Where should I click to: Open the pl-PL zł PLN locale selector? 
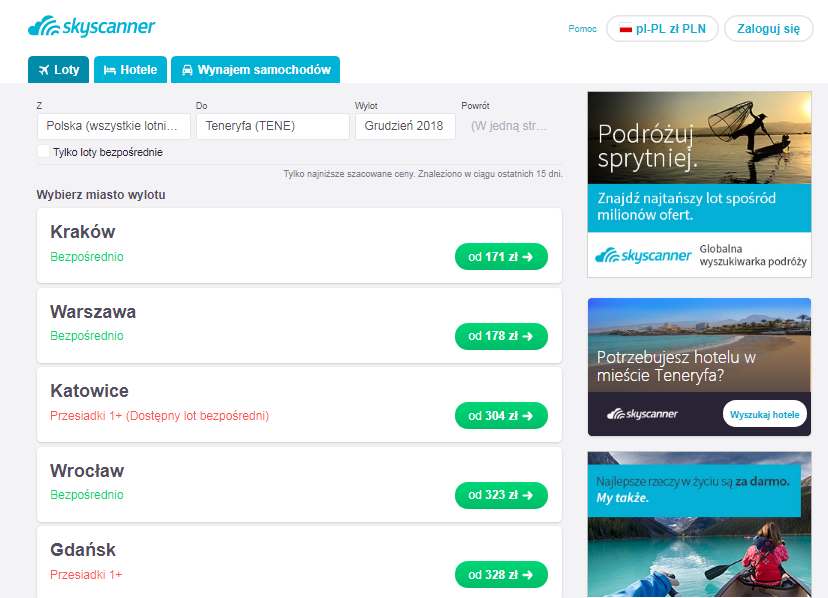click(662, 29)
